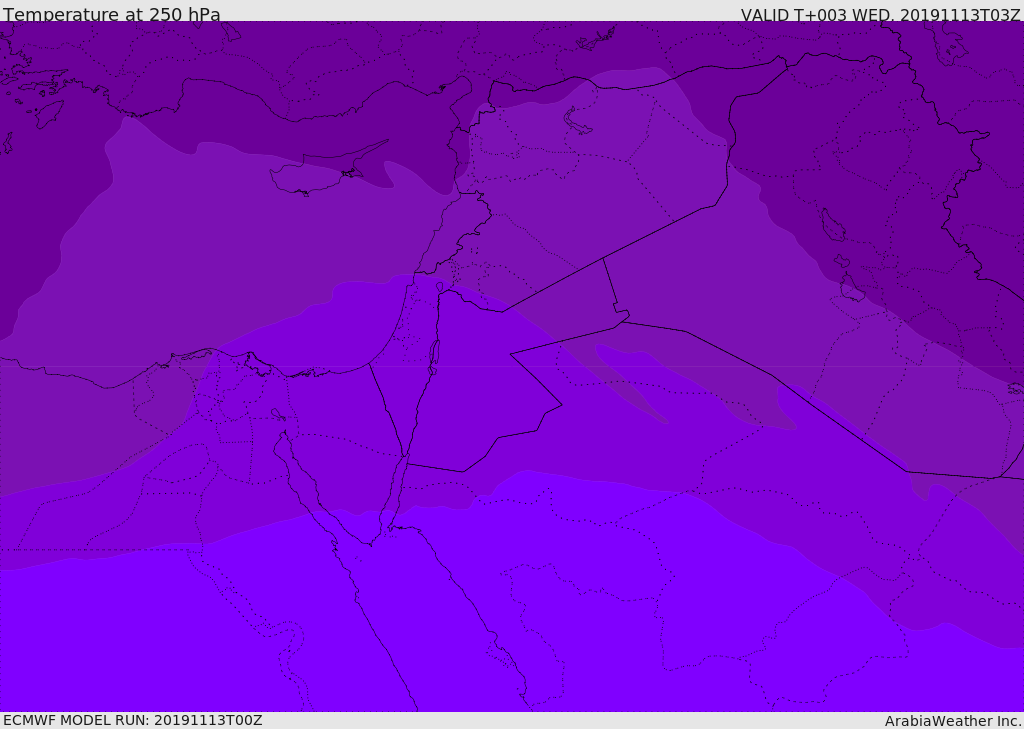Click Lake Van outline in eastern Turkey
The image size is (1024, 729).
(578, 122)
